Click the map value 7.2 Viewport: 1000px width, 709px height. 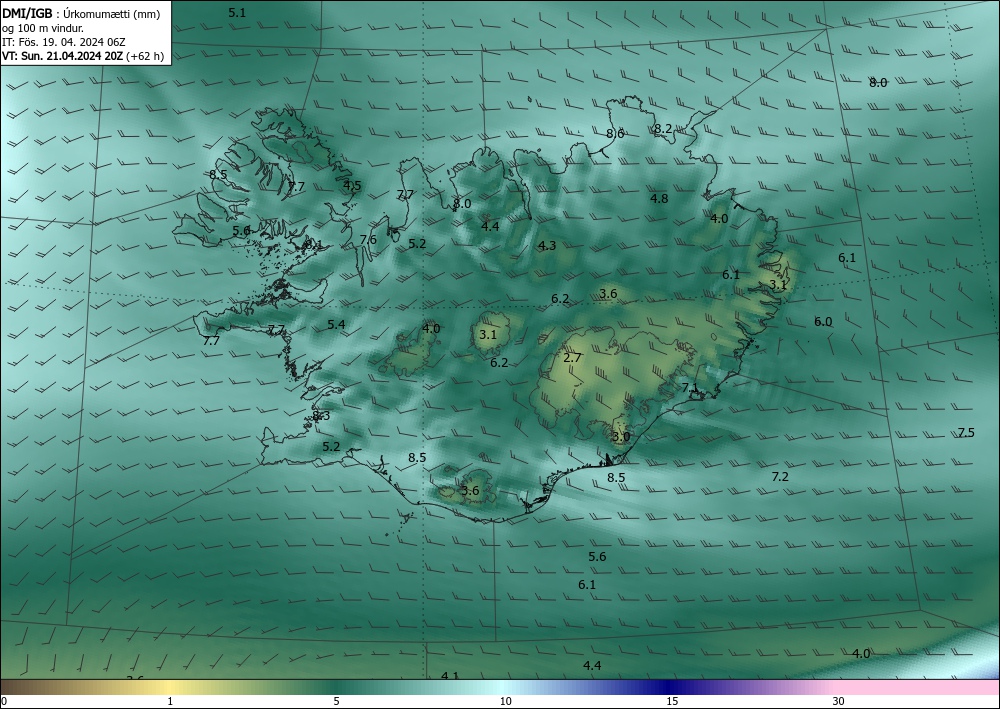tap(780, 477)
